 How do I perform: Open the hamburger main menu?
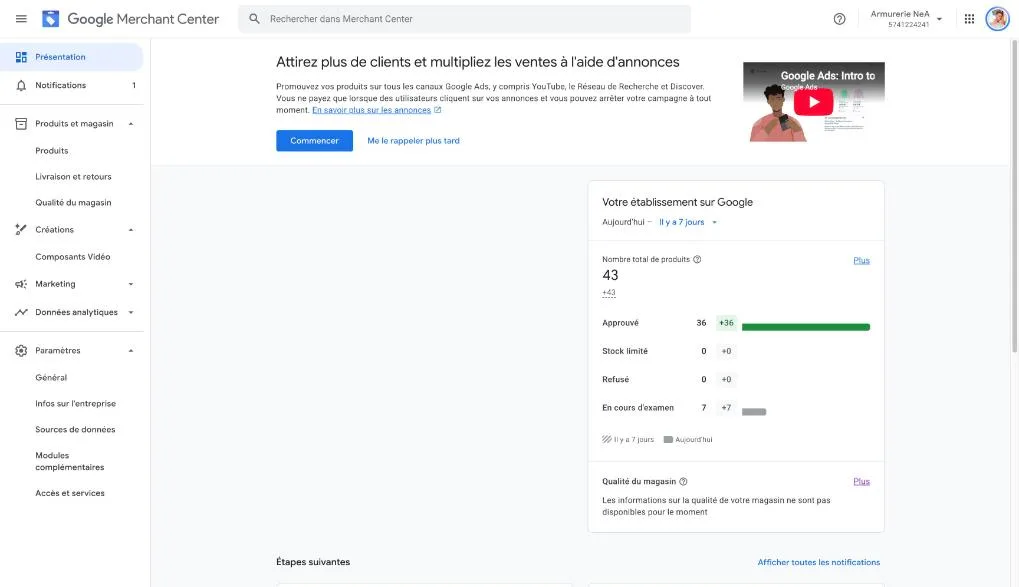pos(21,19)
